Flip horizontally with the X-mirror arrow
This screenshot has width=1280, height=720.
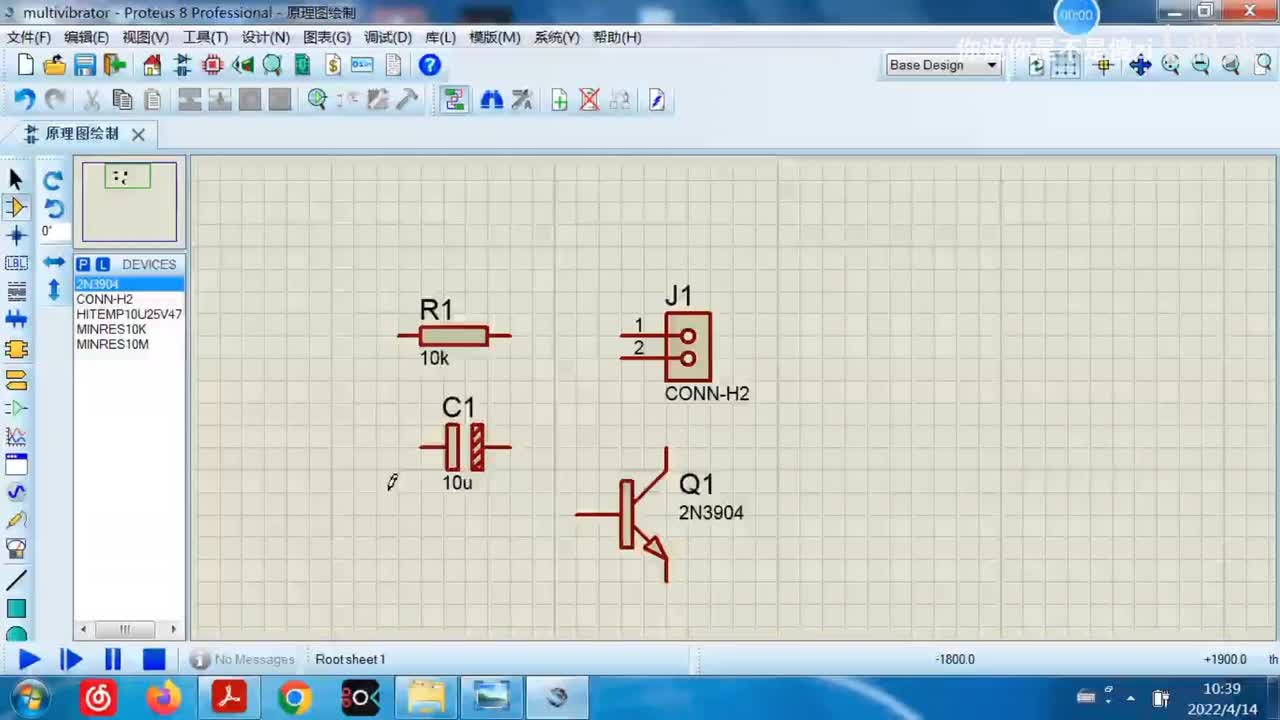(54, 262)
